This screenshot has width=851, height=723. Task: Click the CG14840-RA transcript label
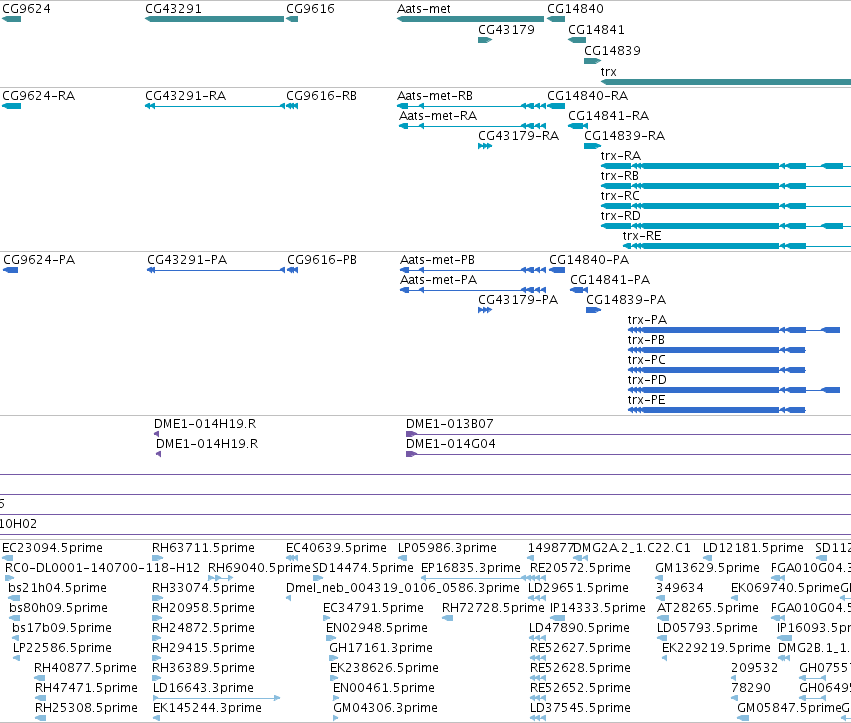(x=587, y=96)
